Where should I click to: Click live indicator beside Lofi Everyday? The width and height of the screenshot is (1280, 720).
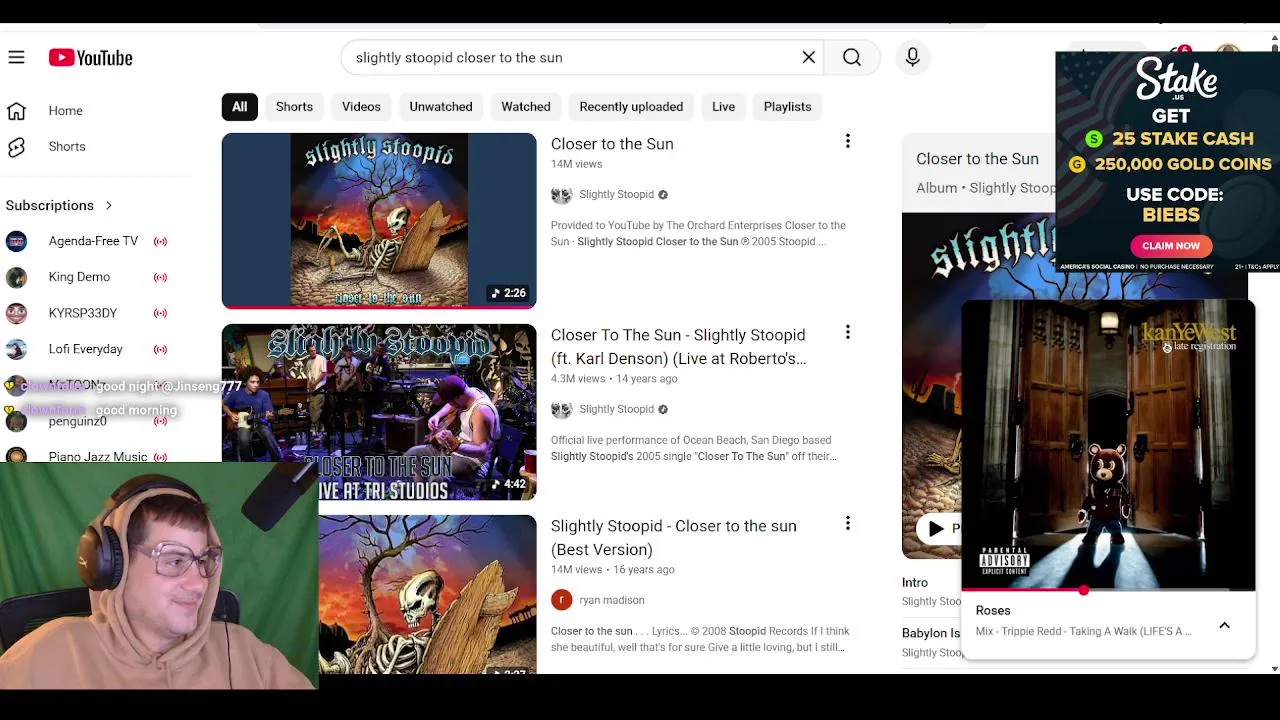tap(160, 349)
